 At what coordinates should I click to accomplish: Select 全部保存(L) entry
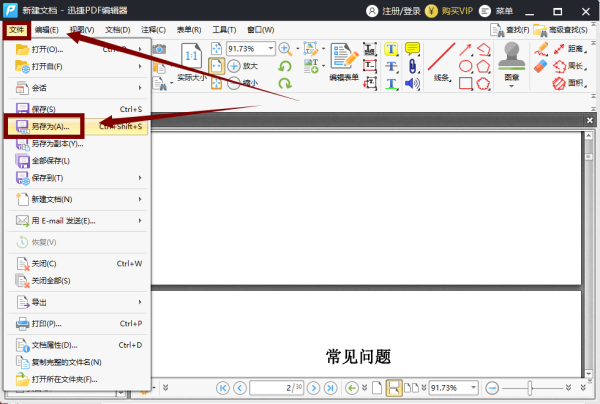(77, 161)
